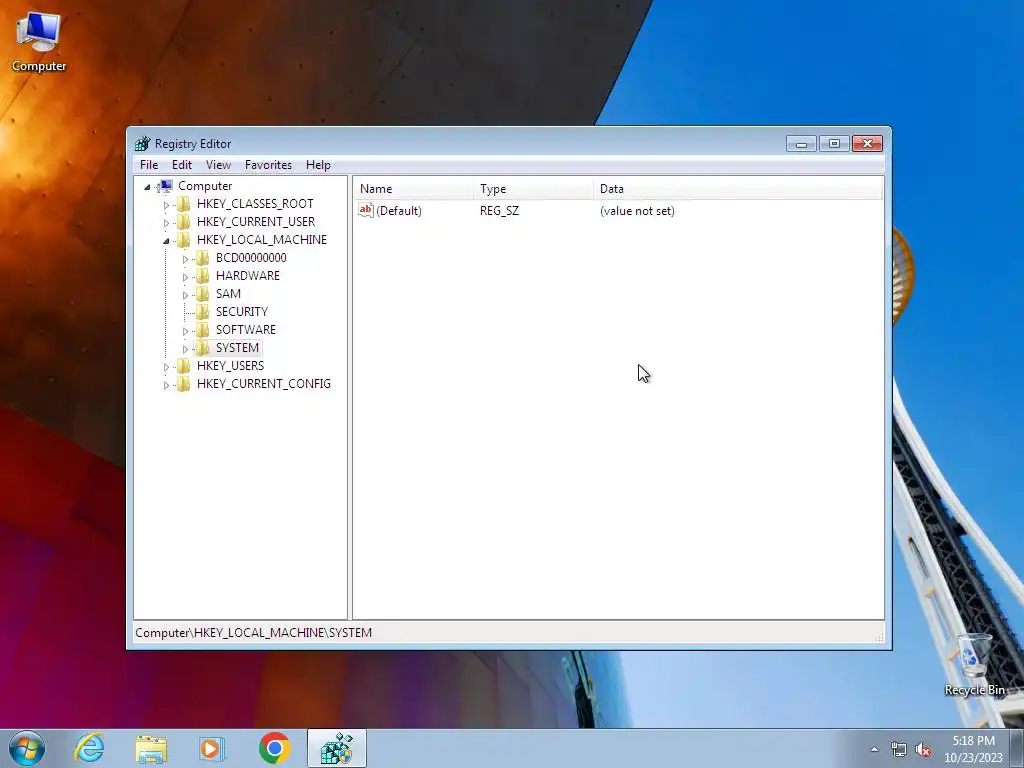
Task: Select the Computer tree label
Action: [x=205, y=186]
